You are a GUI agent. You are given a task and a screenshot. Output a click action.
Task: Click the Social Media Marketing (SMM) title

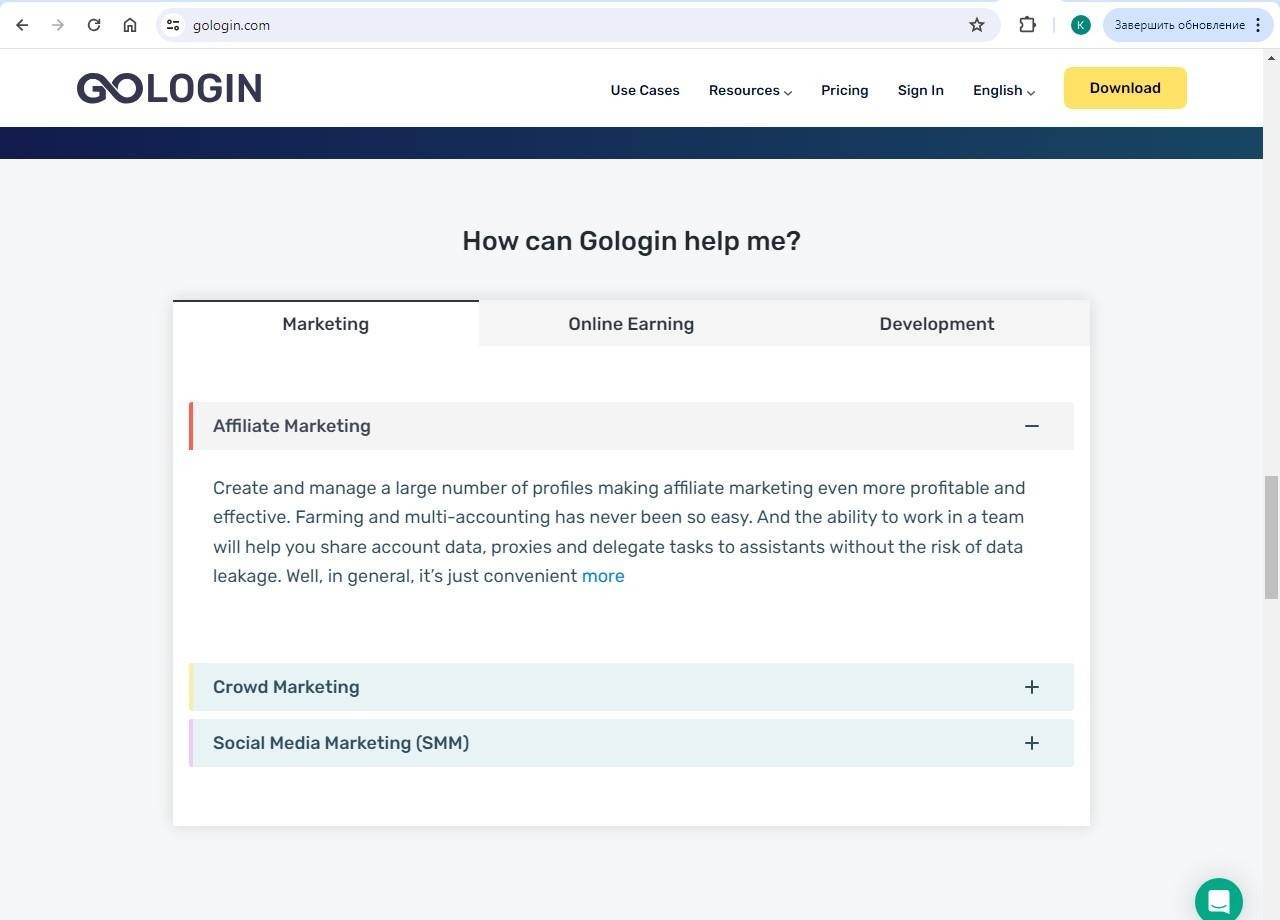click(341, 743)
